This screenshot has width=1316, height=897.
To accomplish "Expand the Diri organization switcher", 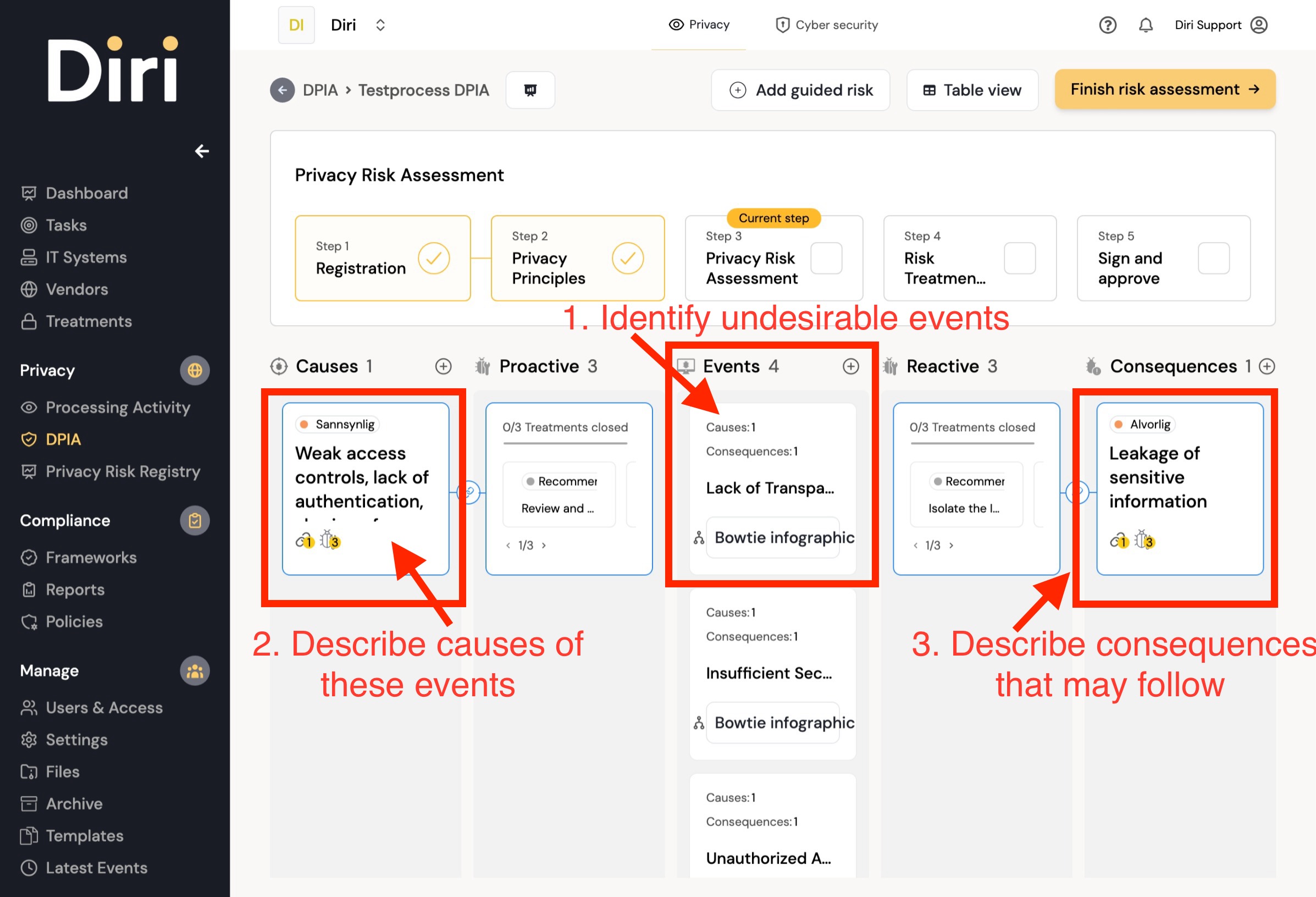I will coord(380,25).
